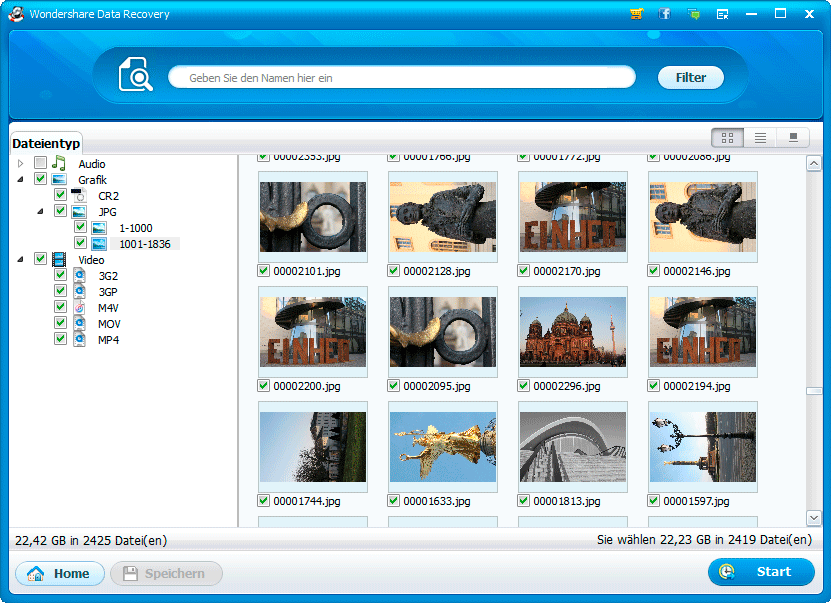Expand the Audio tree node
831x603 pixels.
[20, 163]
